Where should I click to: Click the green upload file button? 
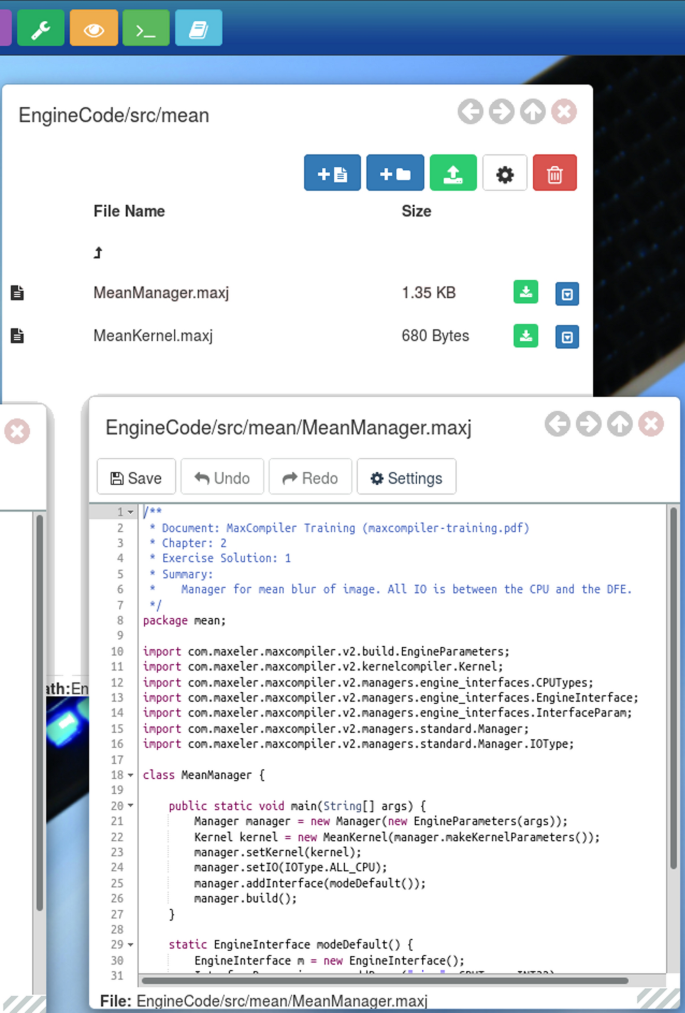tap(453, 173)
